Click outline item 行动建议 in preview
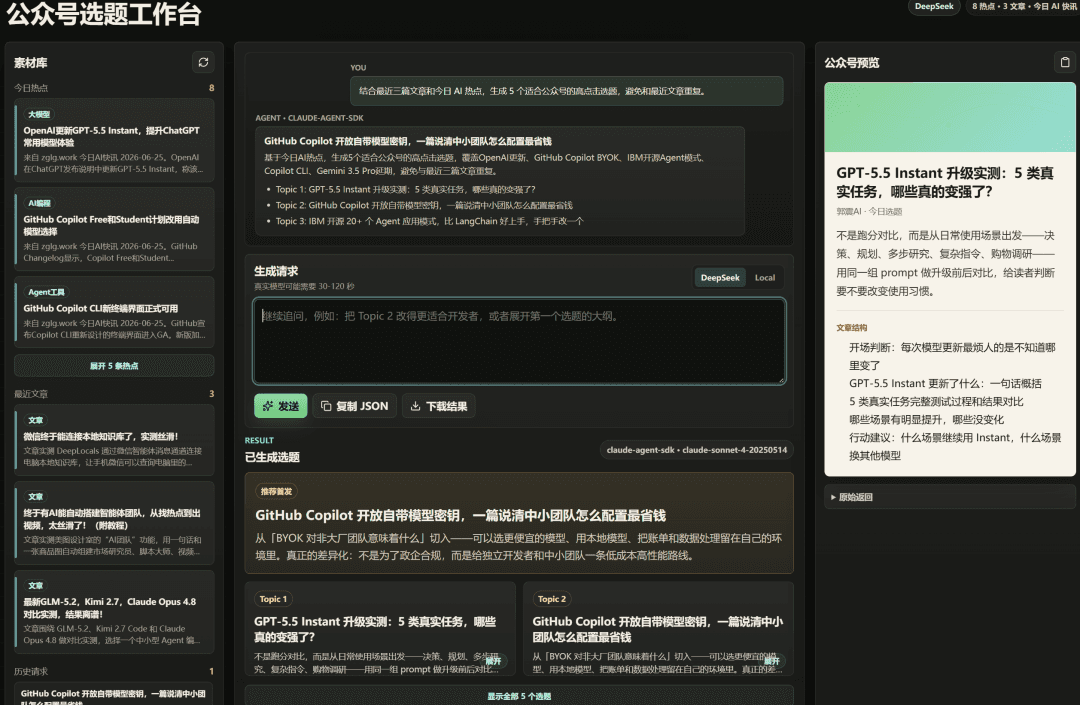This screenshot has height=705, width=1080. pos(955,446)
